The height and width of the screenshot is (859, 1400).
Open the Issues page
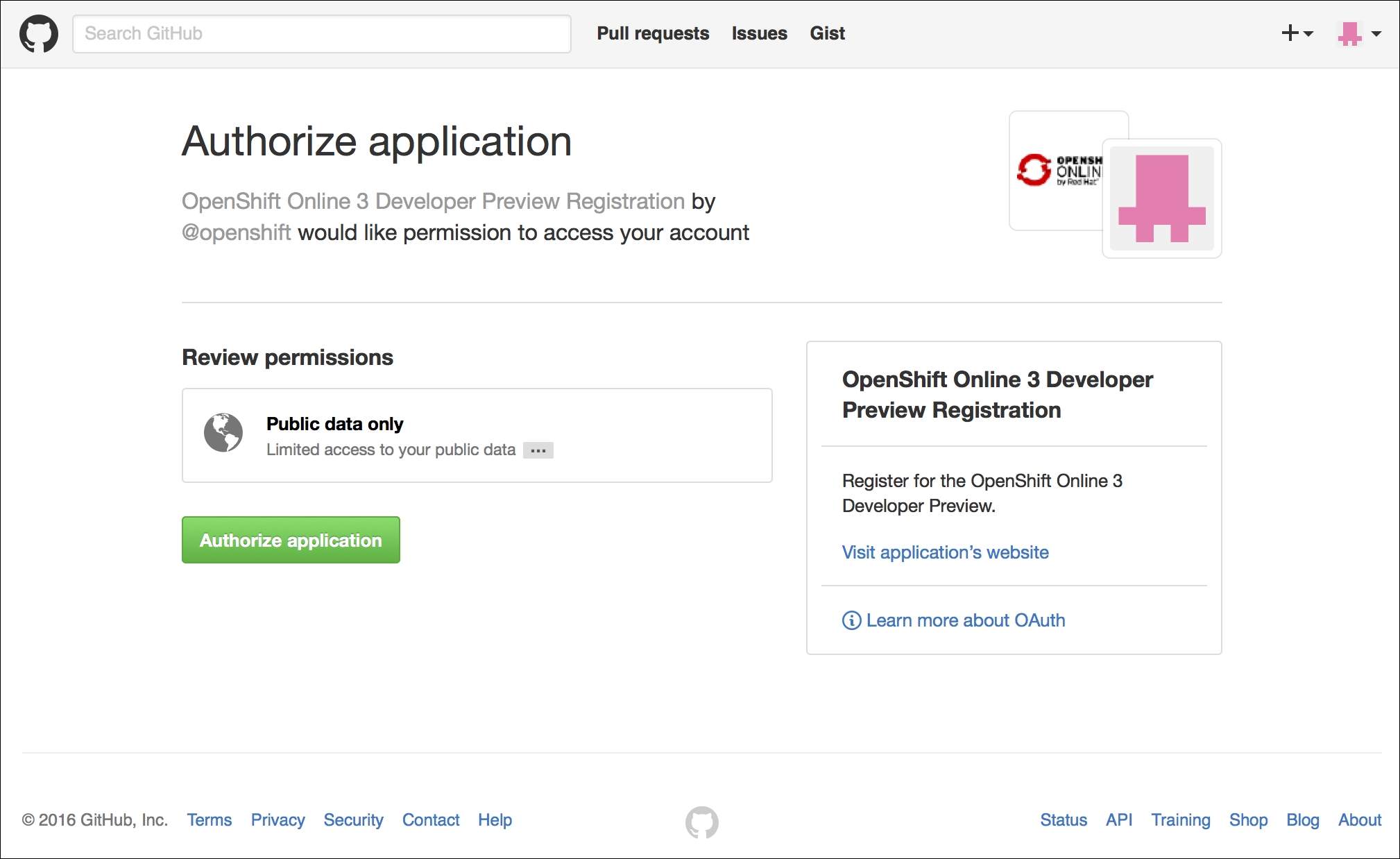pos(759,33)
